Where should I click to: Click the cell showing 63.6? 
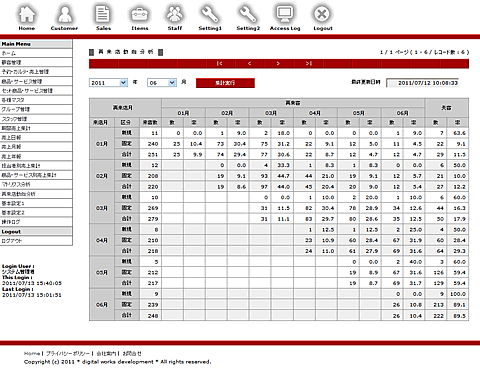coord(458,133)
